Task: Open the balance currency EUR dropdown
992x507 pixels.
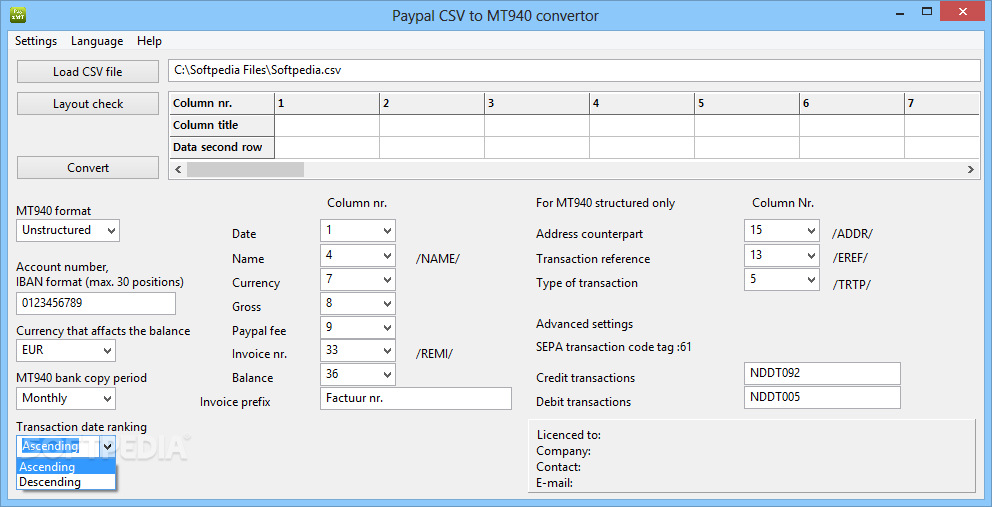Action: click(x=66, y=349)
